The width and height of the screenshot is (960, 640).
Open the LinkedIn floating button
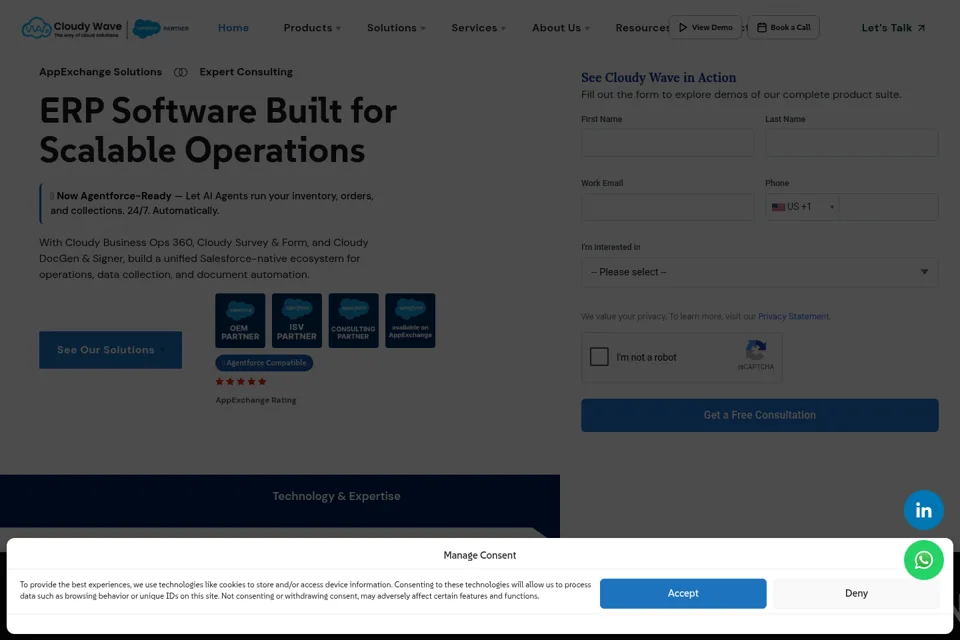923,510
